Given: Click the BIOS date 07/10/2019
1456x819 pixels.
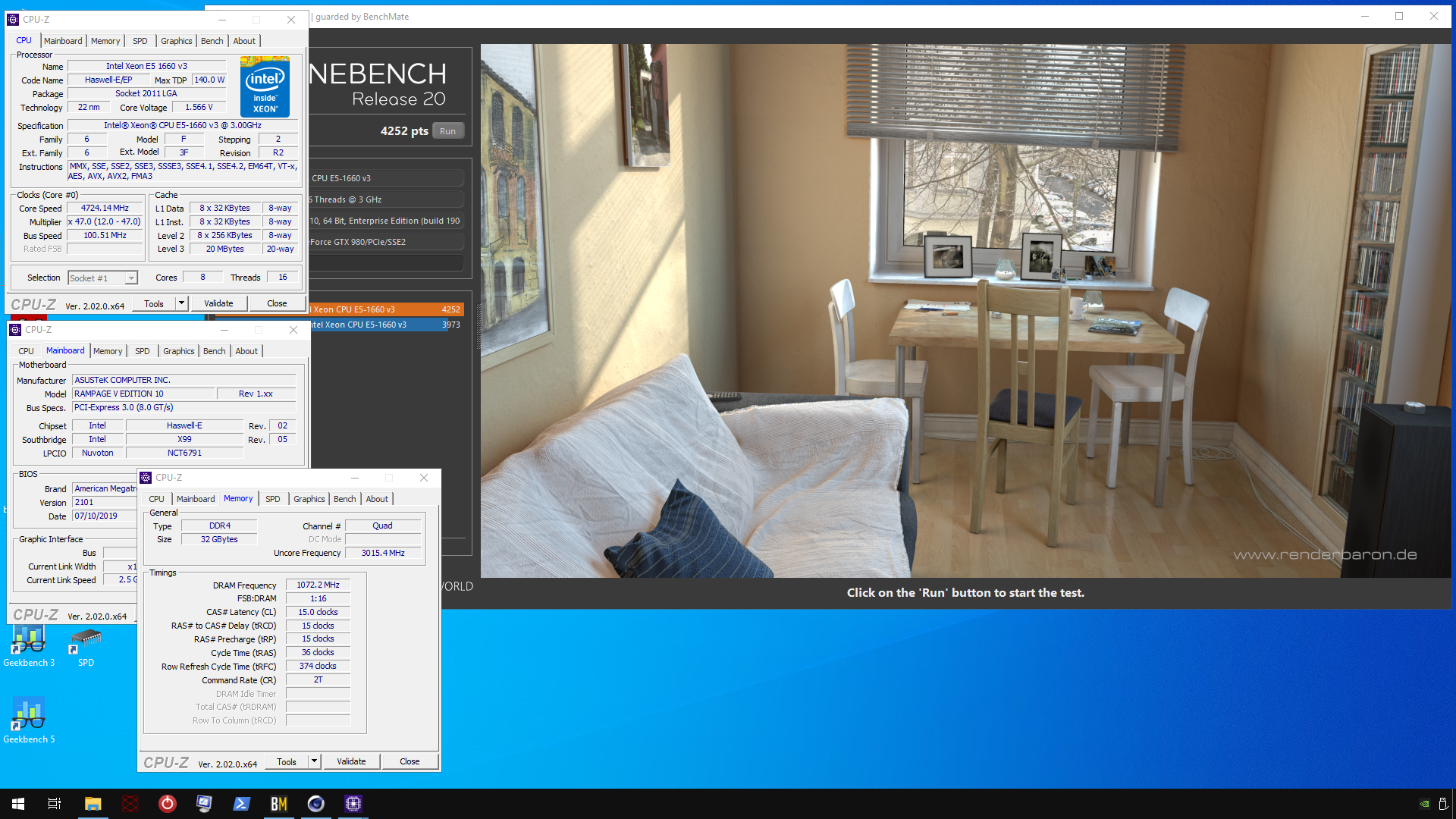Looking at the screenshot, I should [x=104, y=516].
